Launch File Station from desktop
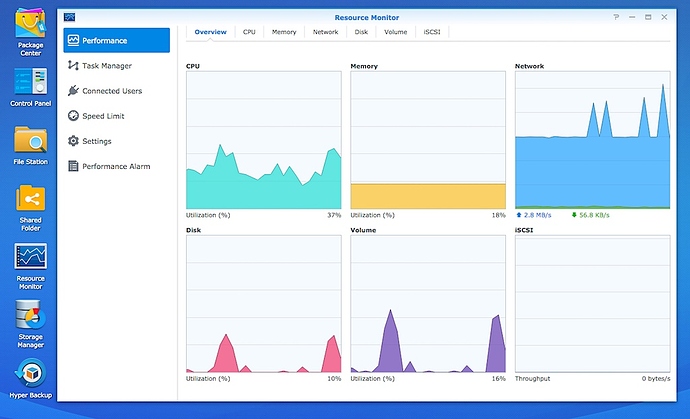 tap(30, 146)
